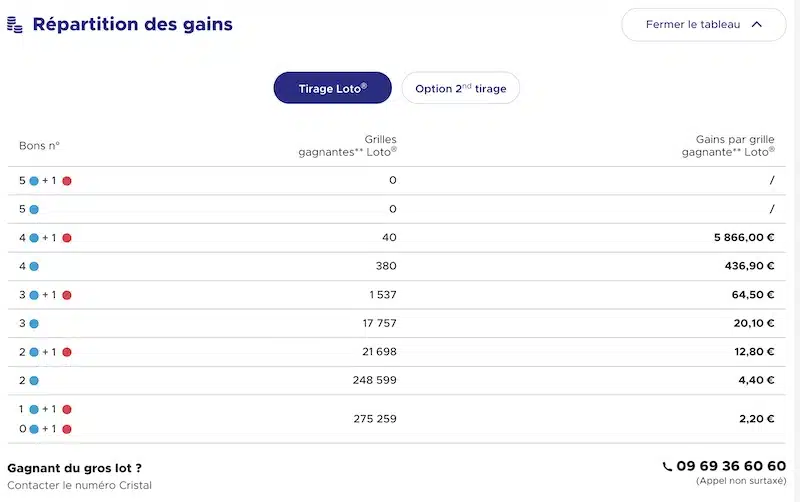Viewport: 800px width, 502px height.
Task: Click the red ball in the 4+1 row
Action: pos(67,238)
